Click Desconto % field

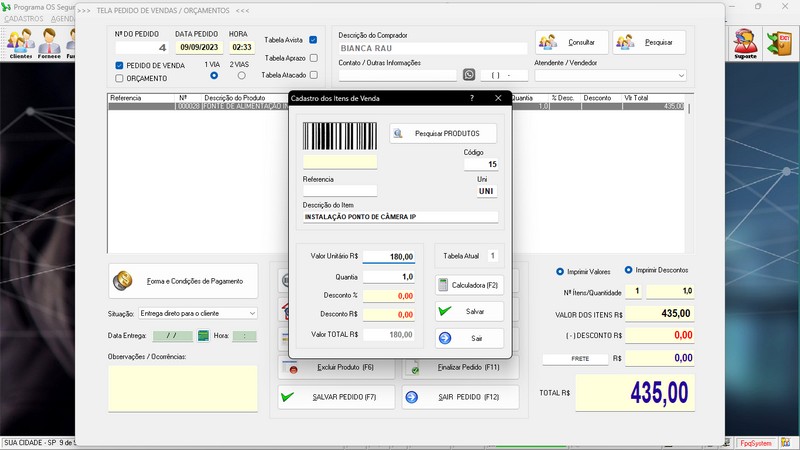389,296
